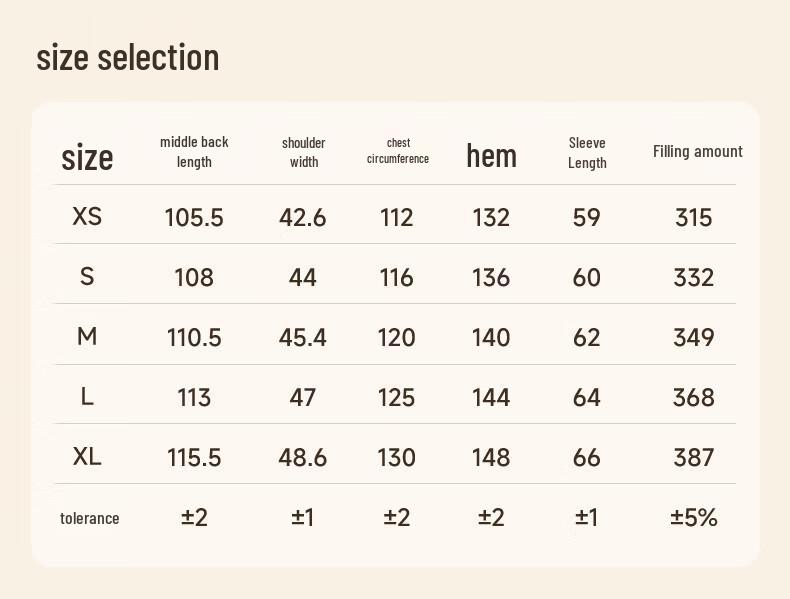Click the "size" column header

pyautogui.click(x=87, y=157)
